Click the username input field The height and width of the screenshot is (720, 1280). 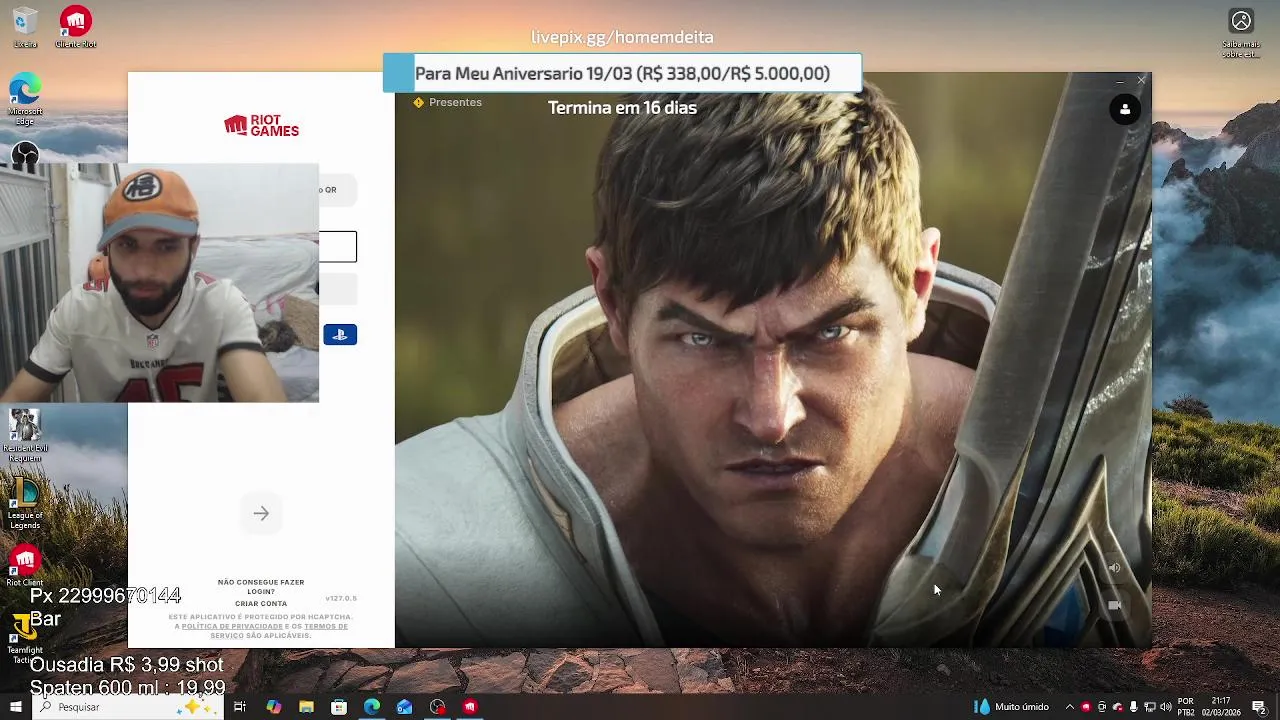click(338, 247)
